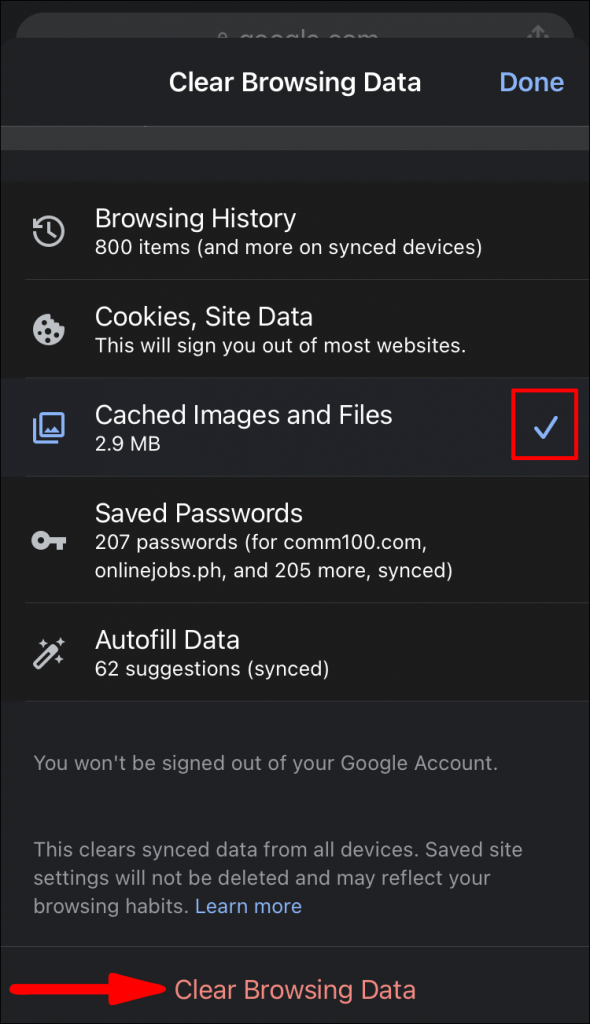
Task: Select the Clear Browsing Data title bar
Action: 295,82
